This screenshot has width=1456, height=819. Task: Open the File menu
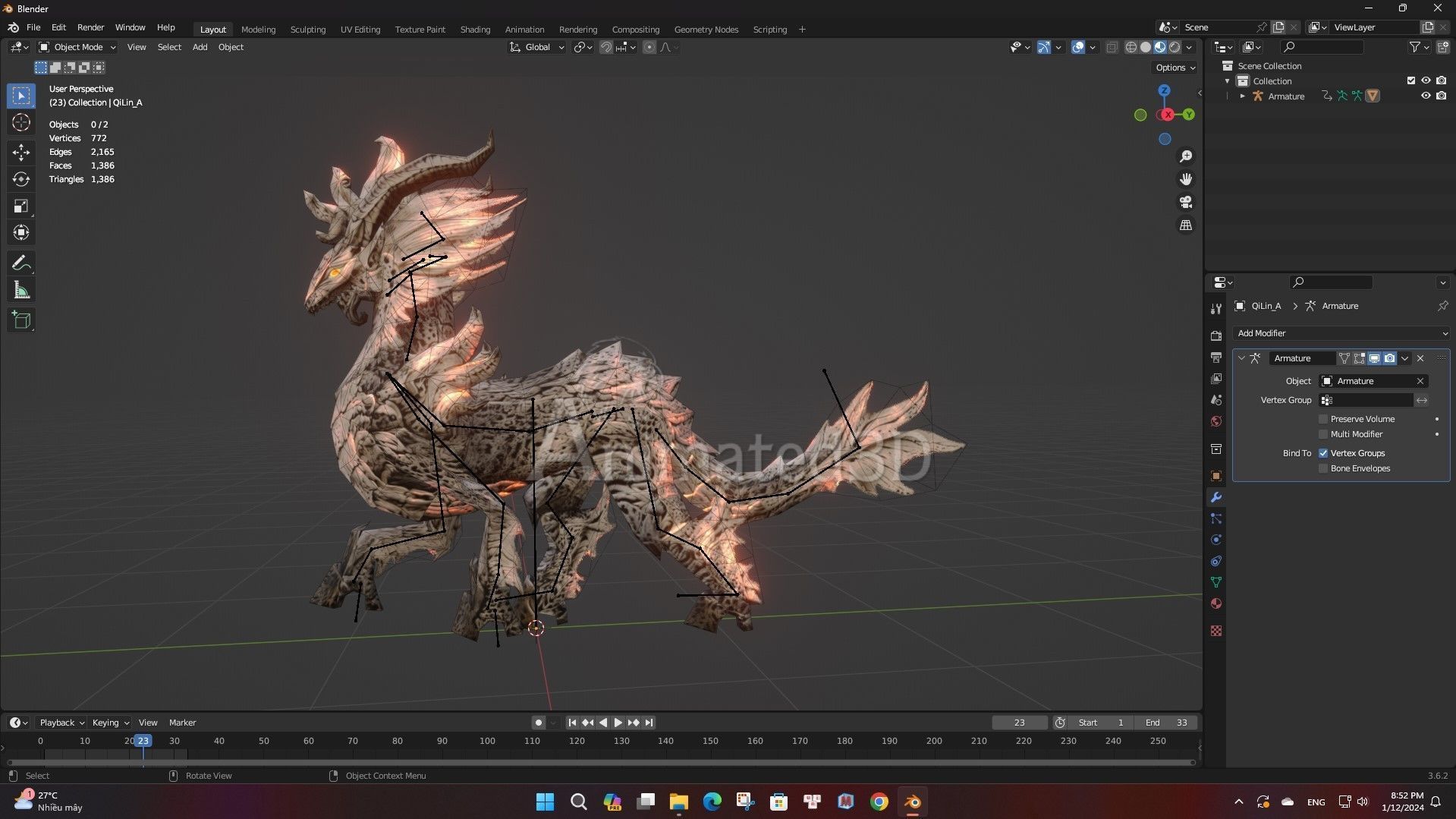pyautogui.click(x=33, y=27)
